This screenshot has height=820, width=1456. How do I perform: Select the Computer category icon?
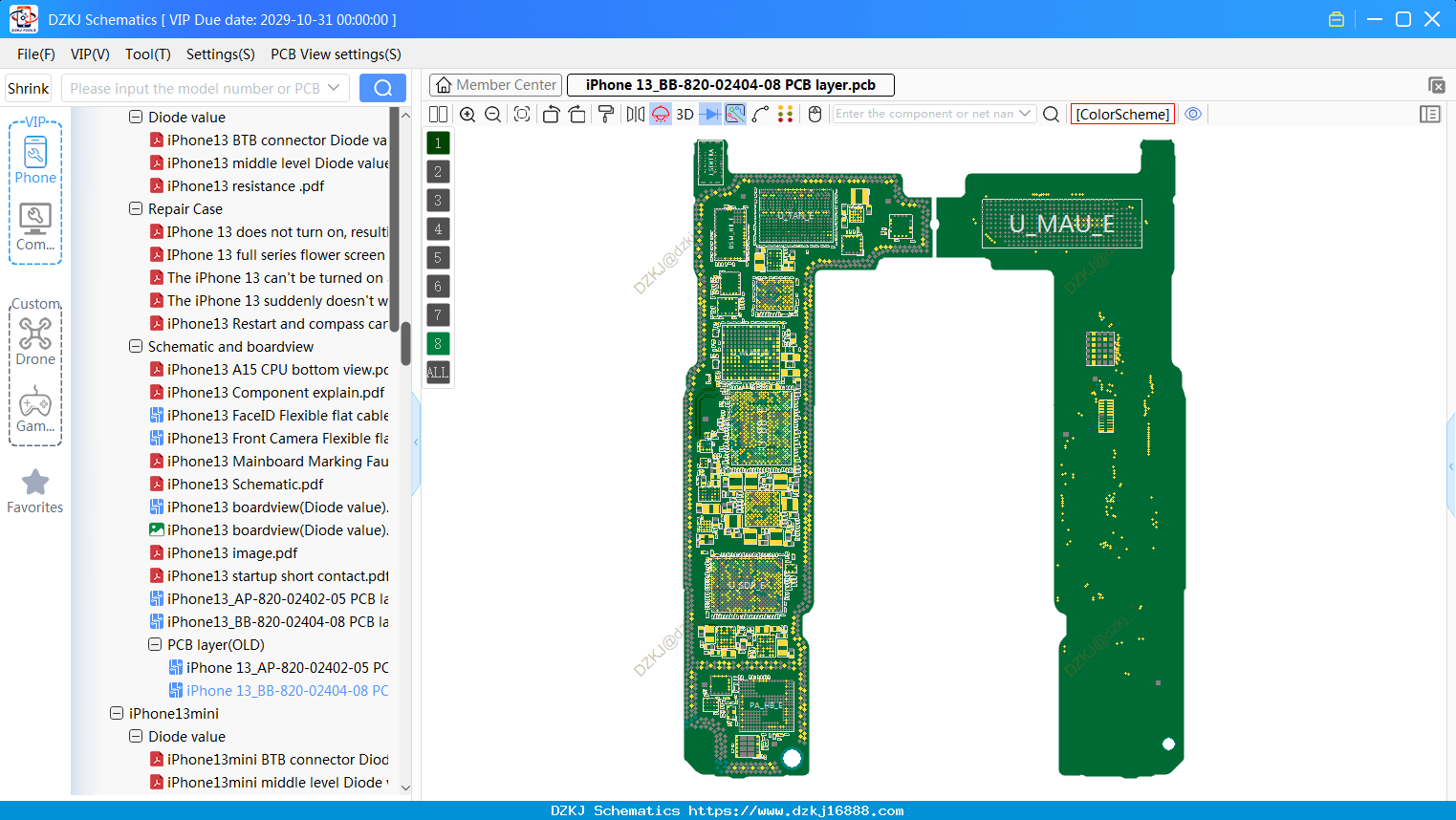pos(35,227)
